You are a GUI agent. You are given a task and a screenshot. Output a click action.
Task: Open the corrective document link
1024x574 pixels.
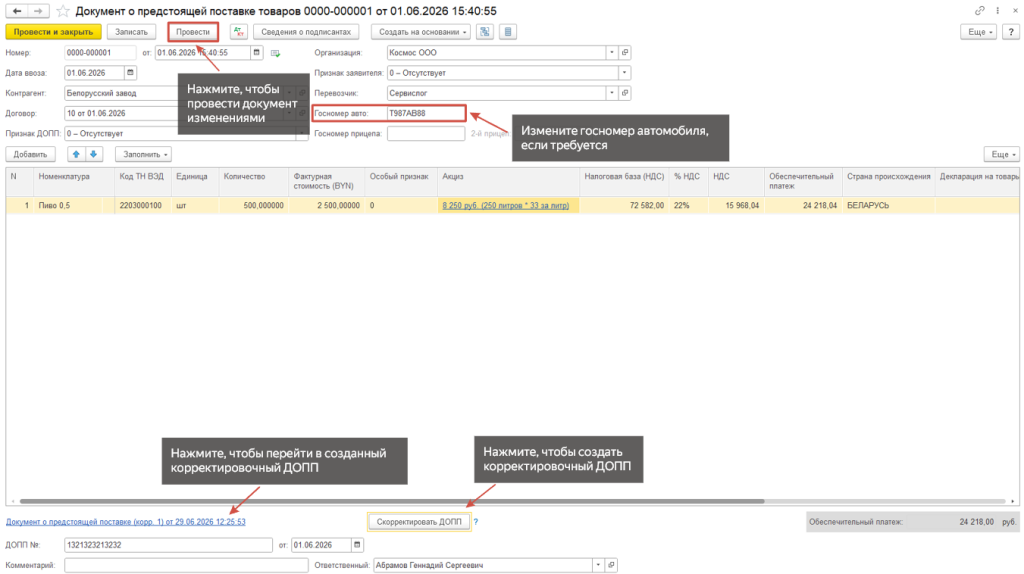tap(125, 522)
